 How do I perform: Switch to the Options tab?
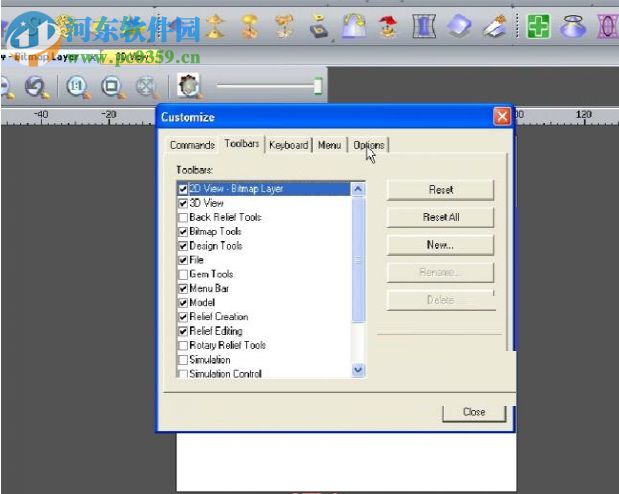(369, 145)
